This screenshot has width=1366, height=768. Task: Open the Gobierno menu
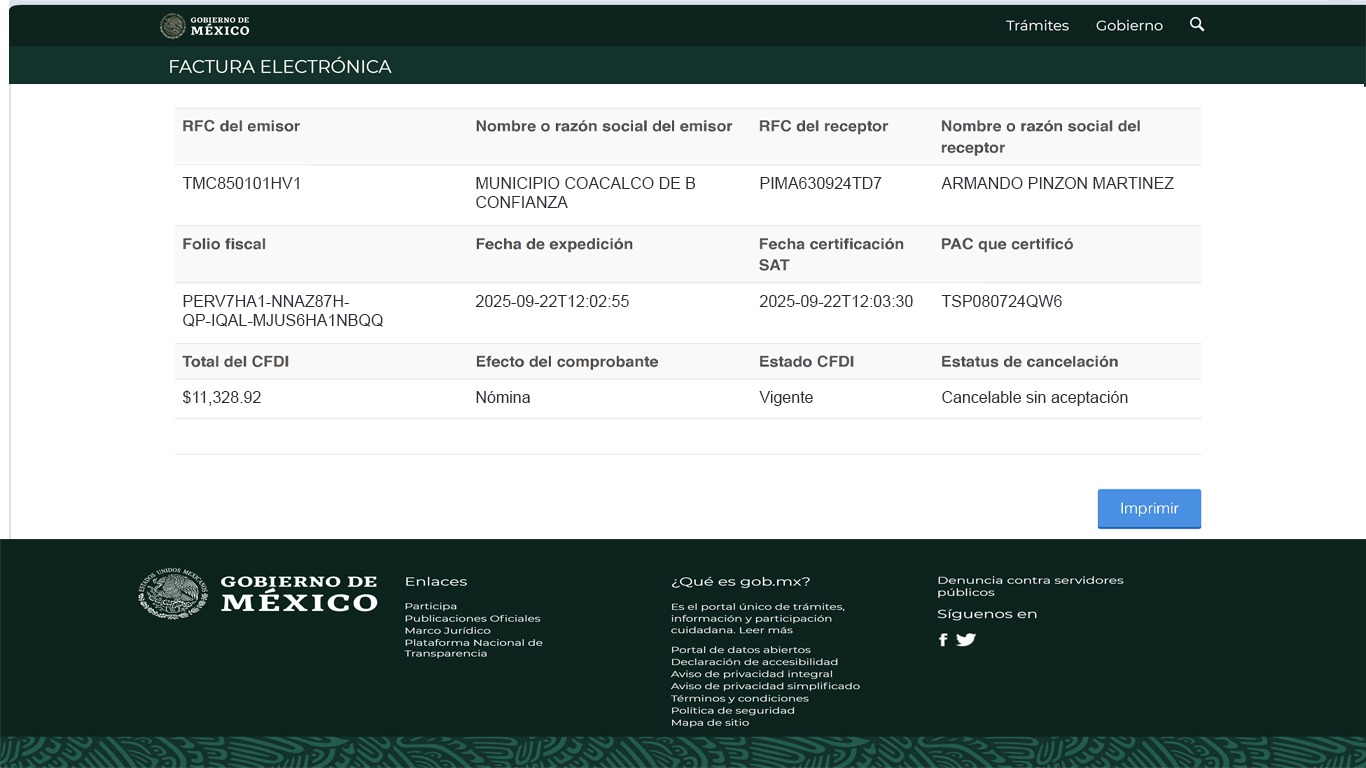[1129, 26]
